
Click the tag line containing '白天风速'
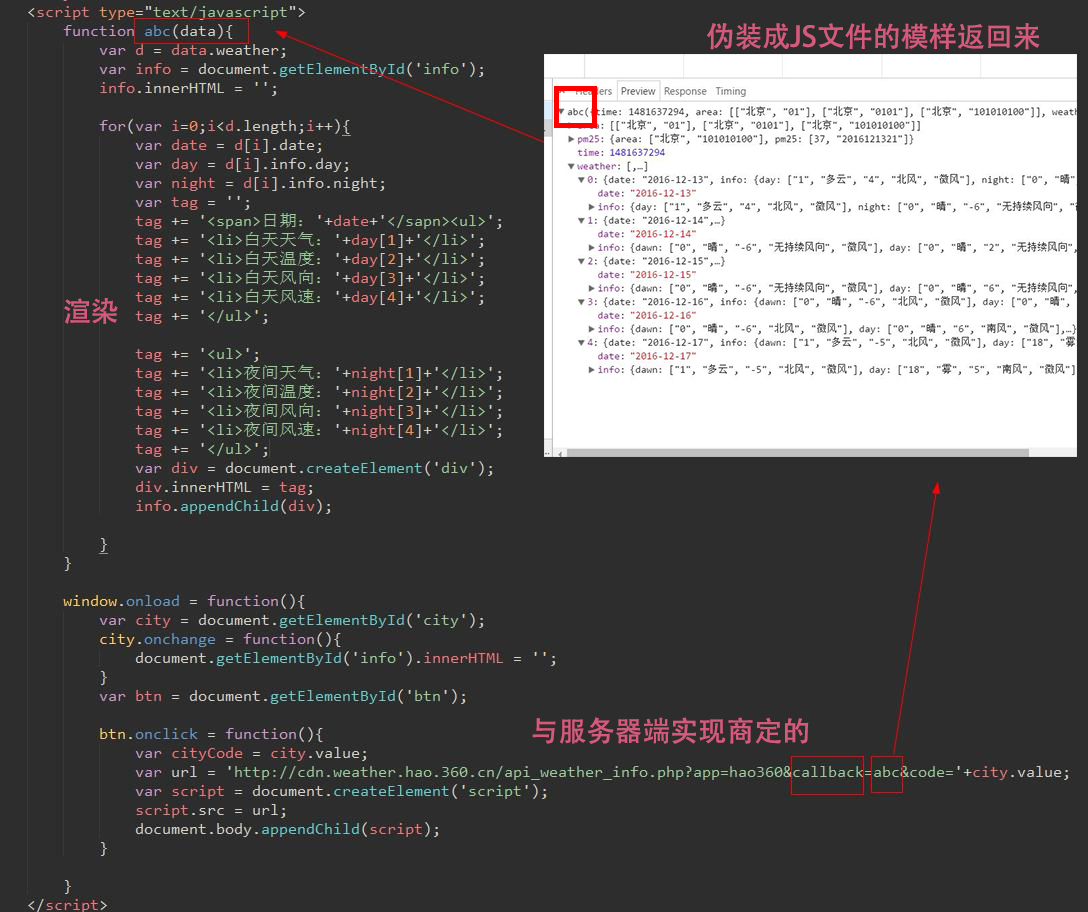point(310,297)
